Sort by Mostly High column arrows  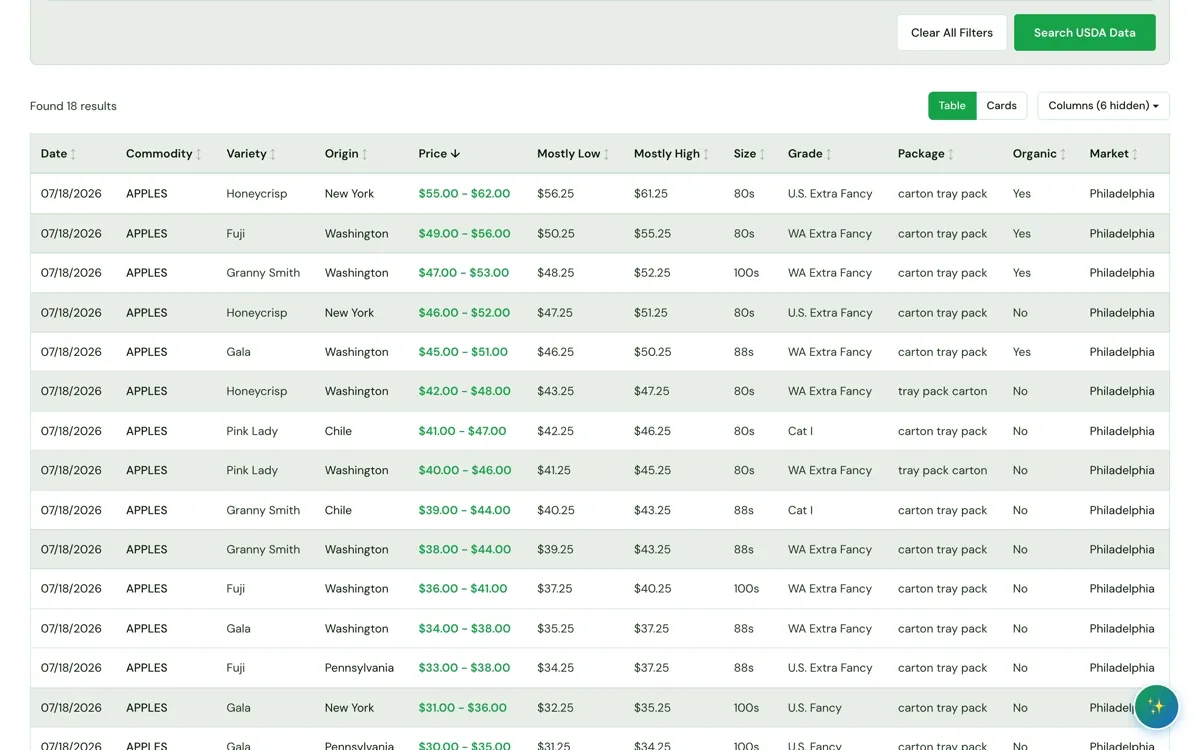pos(707,154)
